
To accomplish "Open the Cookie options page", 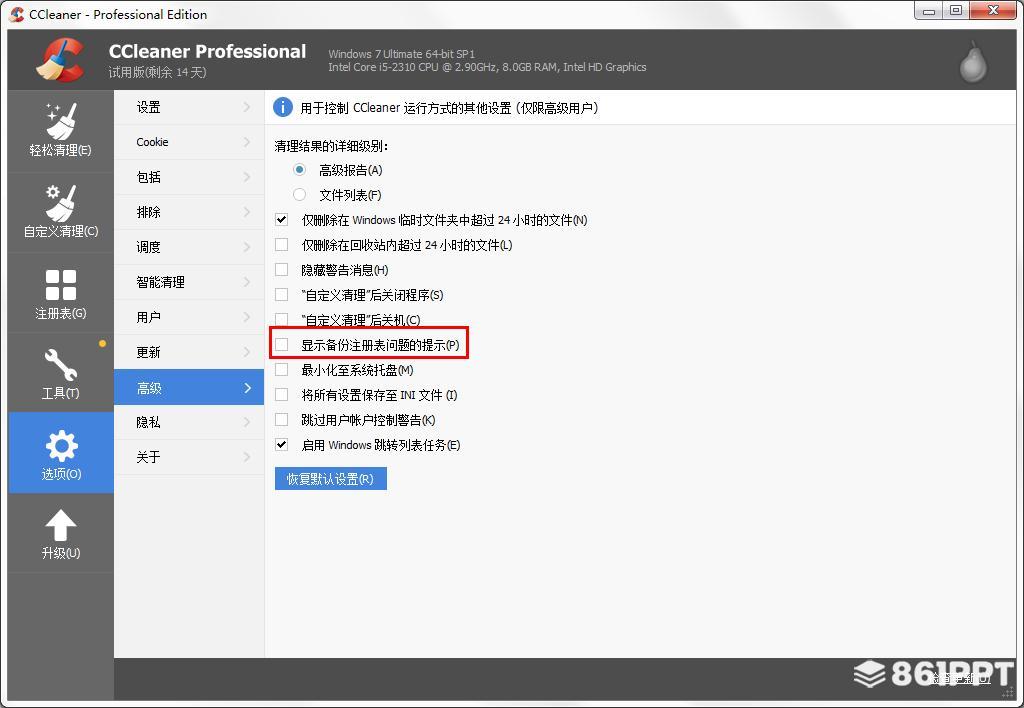I will [189, 142].
